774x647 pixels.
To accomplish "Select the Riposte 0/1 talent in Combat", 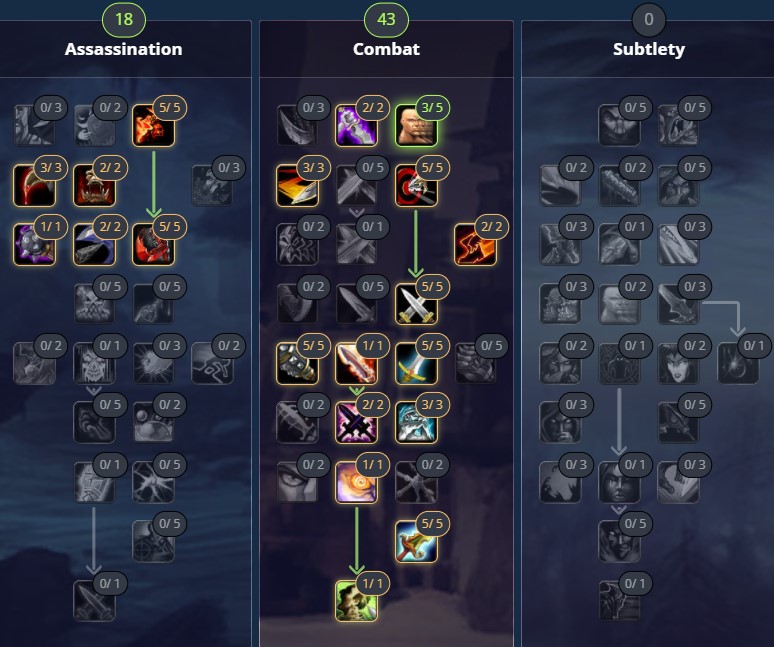I will point(356,244).
